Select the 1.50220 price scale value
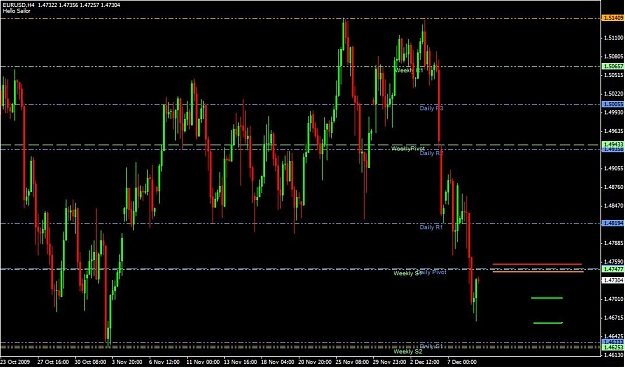The width and height of the screenshot is (625, 368). coord(614,94)
